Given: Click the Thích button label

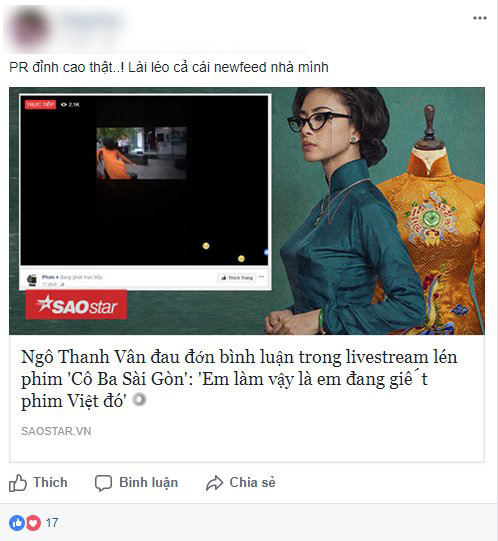Looking at the screenshot, I should [50, 482].
